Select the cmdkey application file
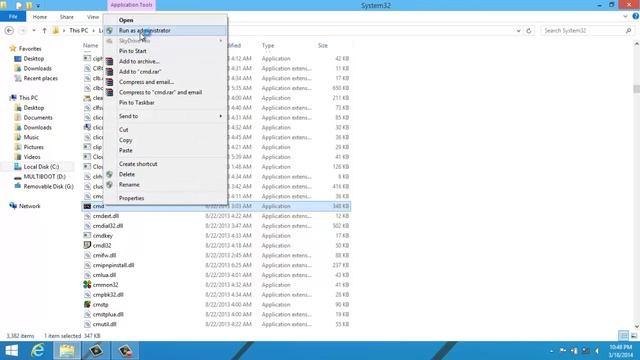 [x=102, y=236]
